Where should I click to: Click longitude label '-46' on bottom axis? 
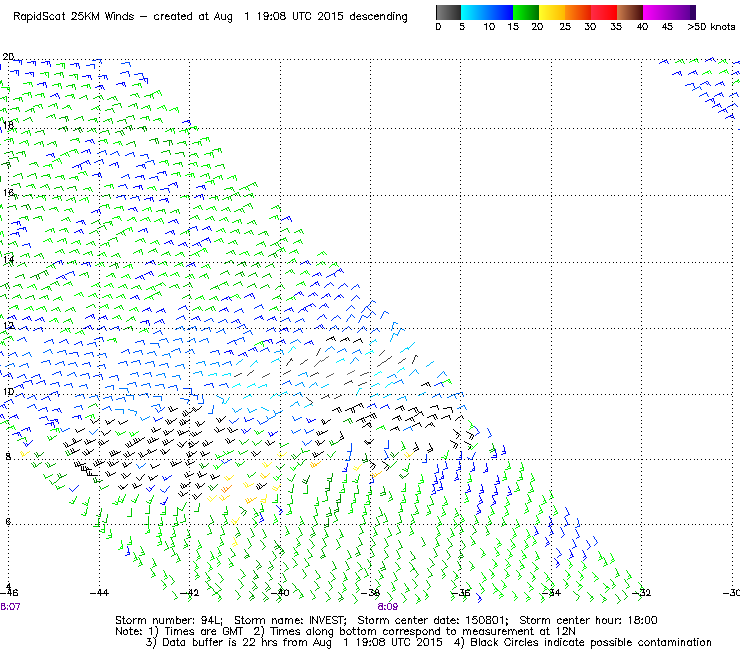8,592
